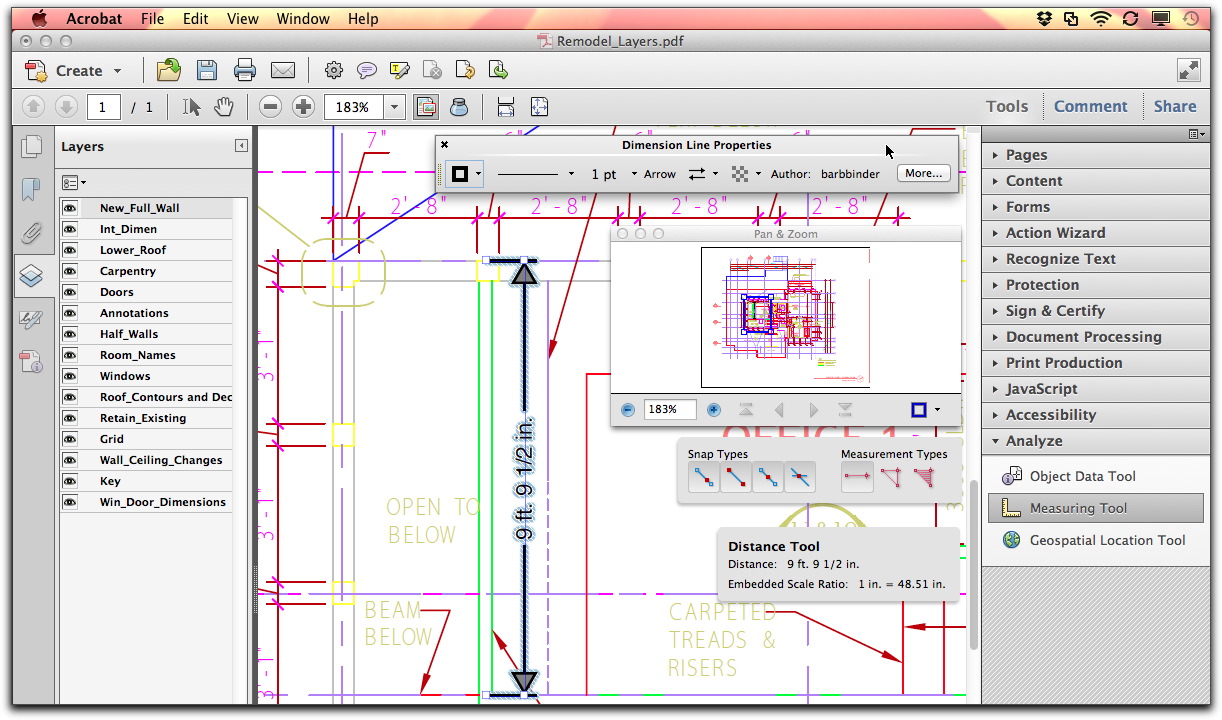
Task: Go to previous page with up arrow
Action: point(33,106)
